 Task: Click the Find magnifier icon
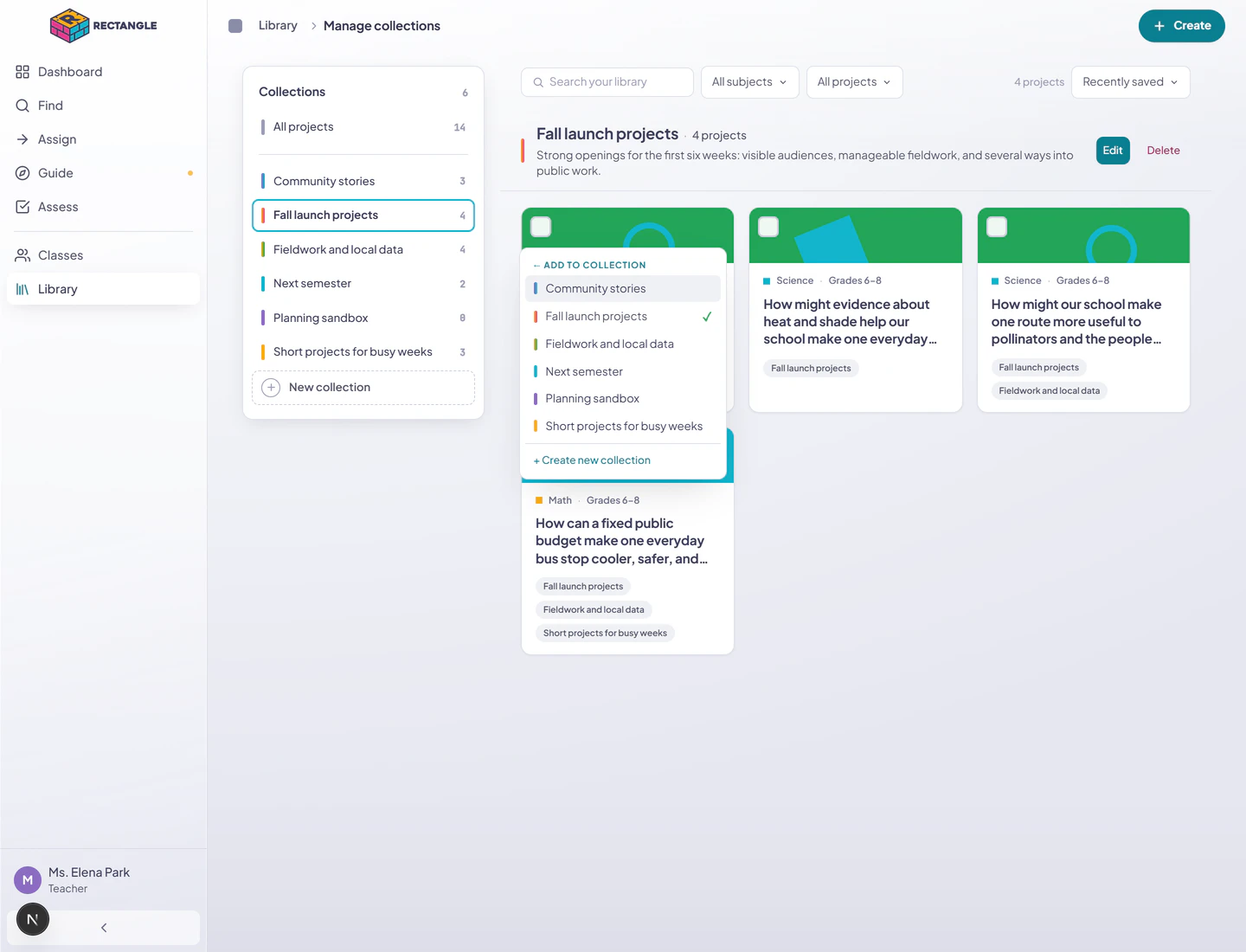tap(22, 106)
